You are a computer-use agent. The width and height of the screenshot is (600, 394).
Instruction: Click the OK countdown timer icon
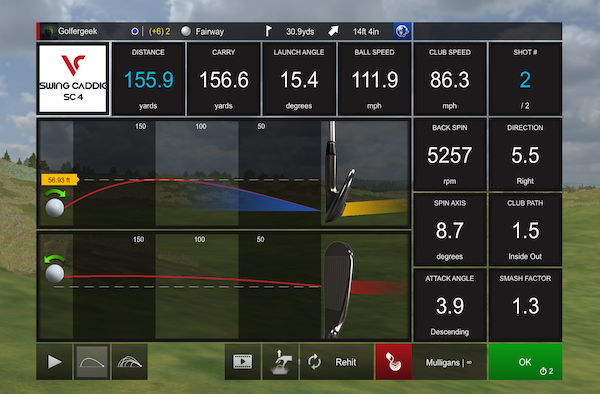pos(543,371)
